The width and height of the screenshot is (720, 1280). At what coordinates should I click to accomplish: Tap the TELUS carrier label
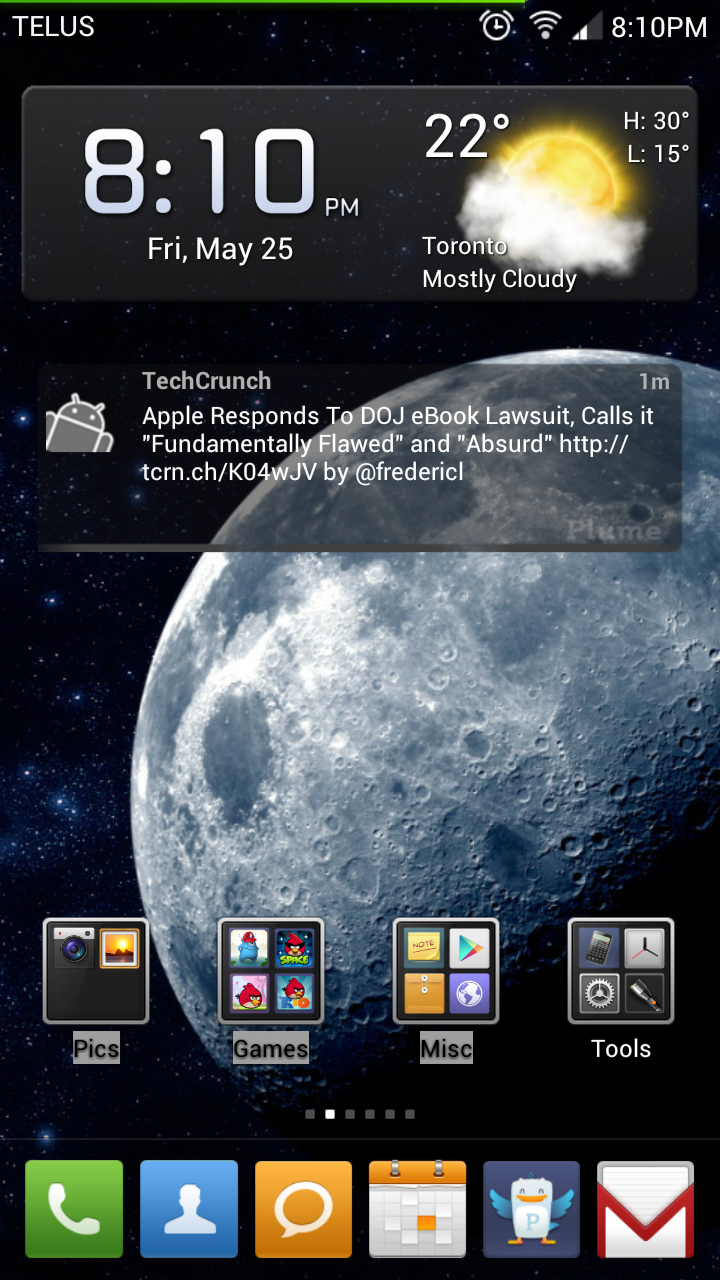click(x=54, y=27)
